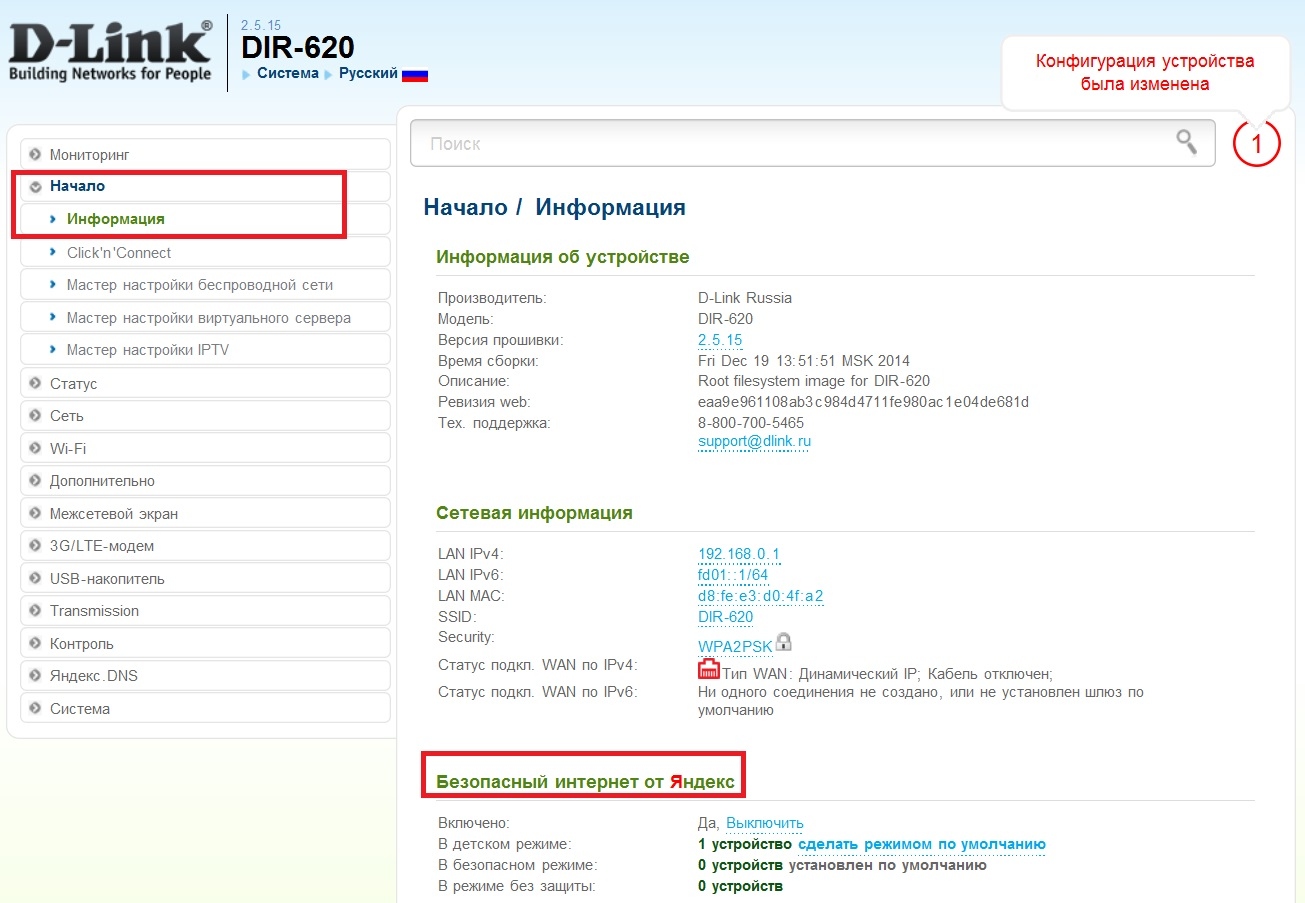Expand the Межсетевой экран section
This screenshot has height=903, width=1305.
point(113,514)
